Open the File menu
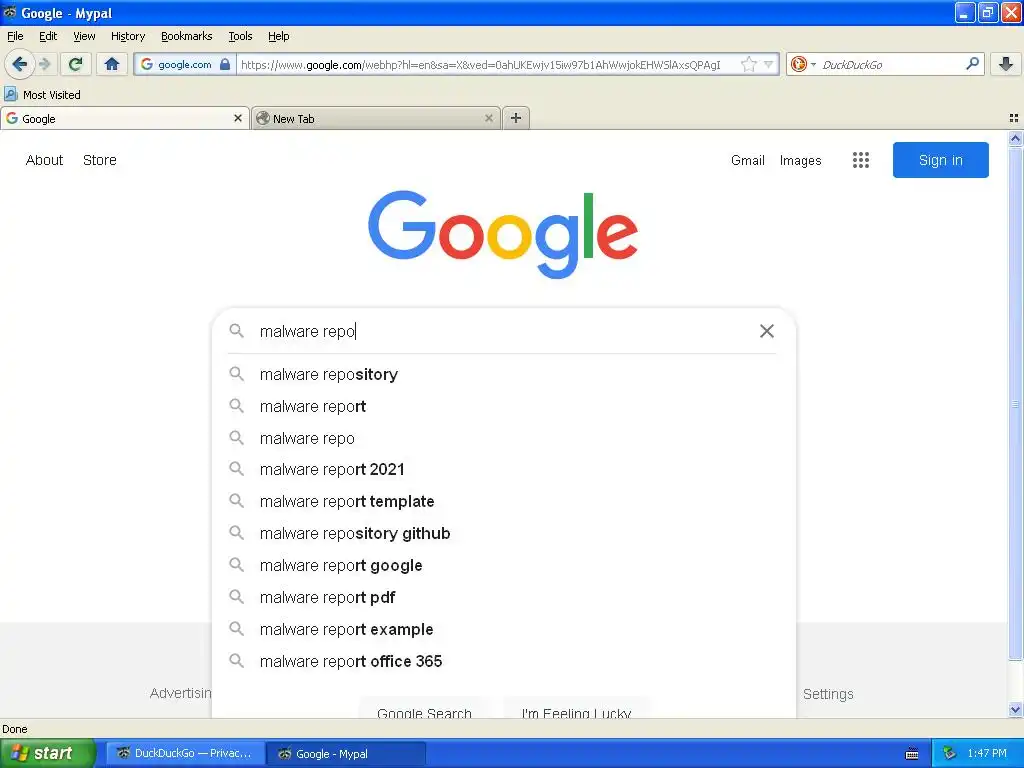This screenshot has height=768, width=1024. coord(15,36)
